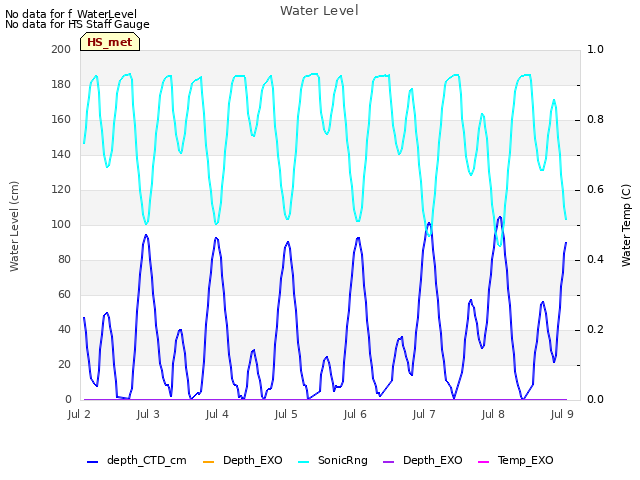
Task: Click the blue depth_CTD_cm legend swatch
Action: tap(93, 462)
